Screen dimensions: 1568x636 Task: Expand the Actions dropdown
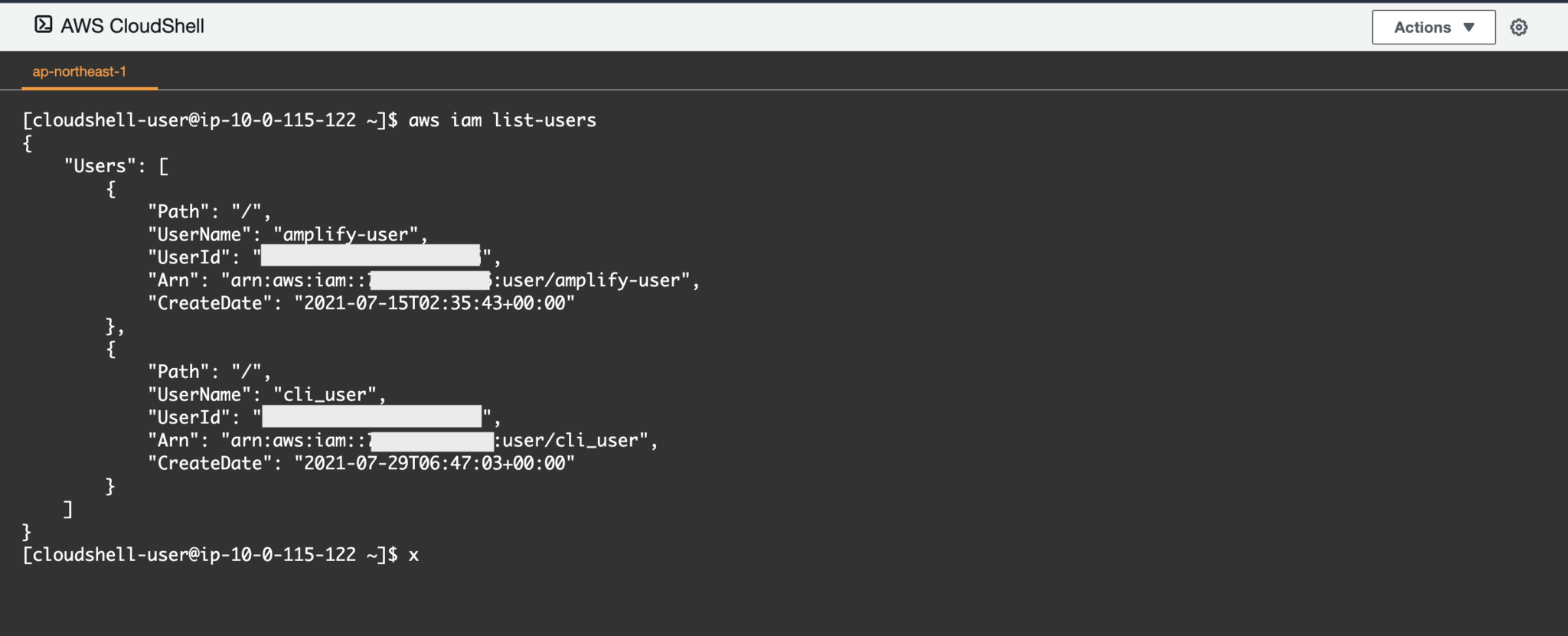coord(1432,26)
